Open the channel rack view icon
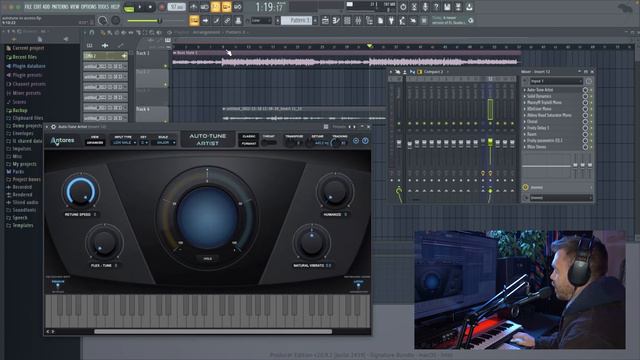 coord(347,20)
